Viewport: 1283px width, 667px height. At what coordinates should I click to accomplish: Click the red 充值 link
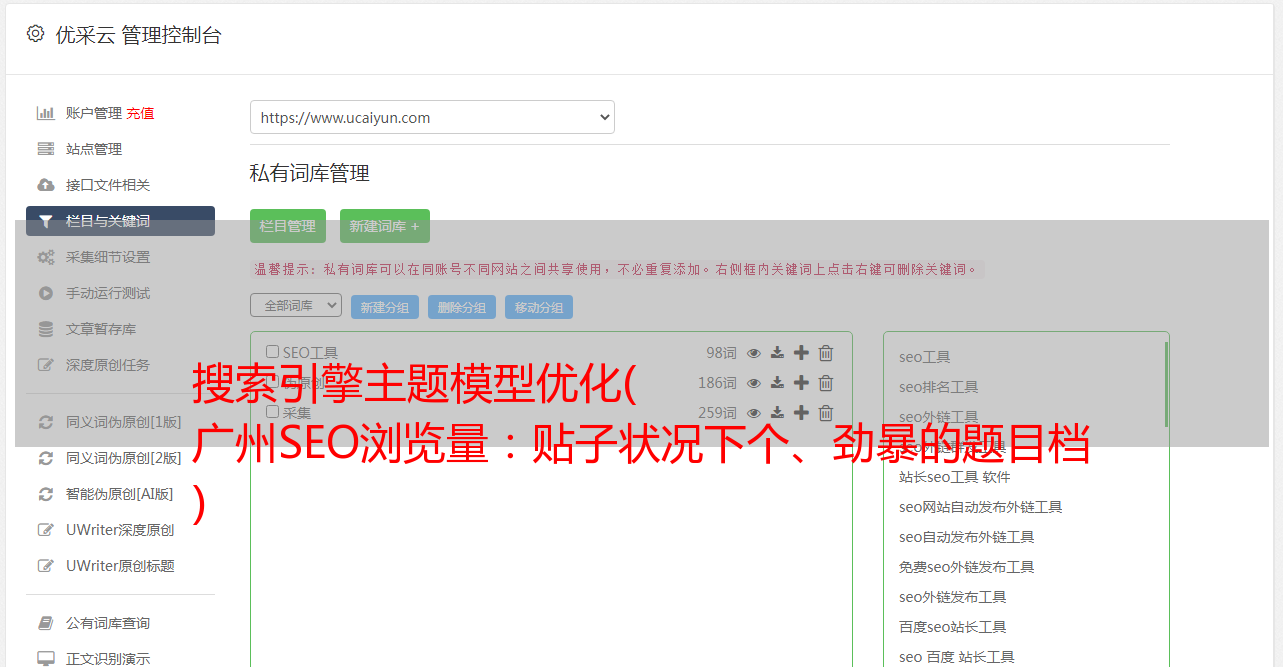coord(140,113)
